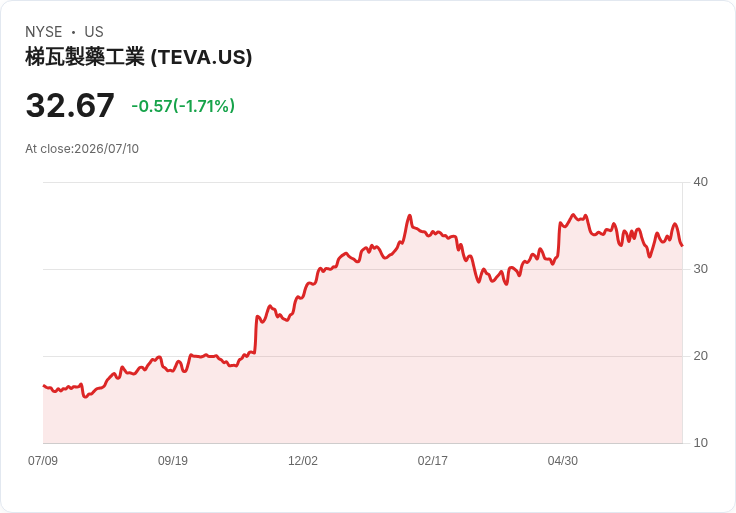Click the 07/09 x-axis date label
The width and height of the screenshot is (736, 513).
pyautogui.click(x=43, y=460)
